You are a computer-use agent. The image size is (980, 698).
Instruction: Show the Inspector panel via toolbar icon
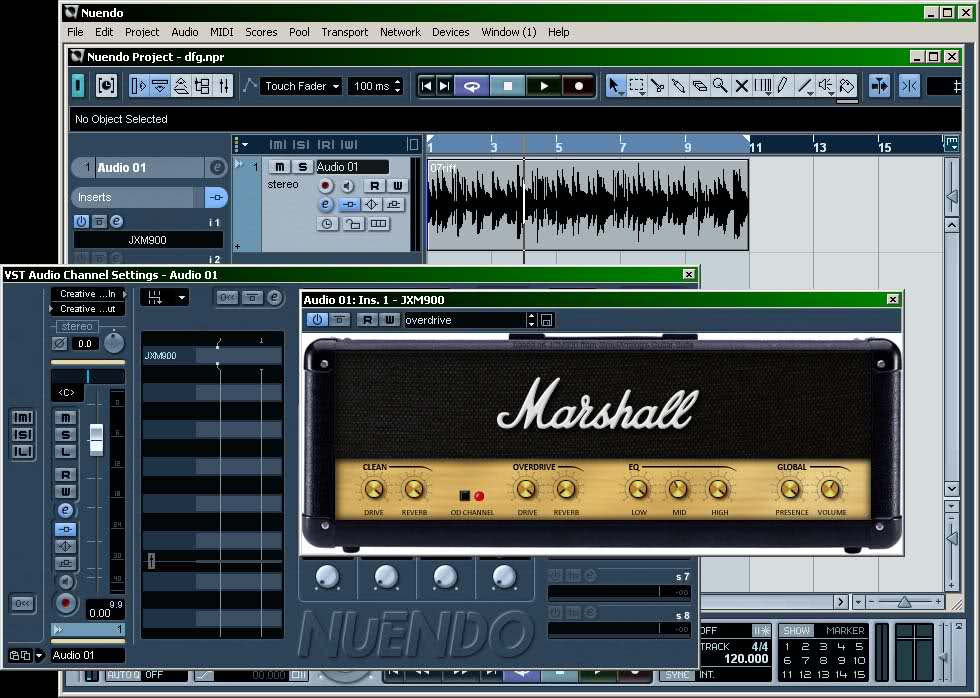coord(139,86)
